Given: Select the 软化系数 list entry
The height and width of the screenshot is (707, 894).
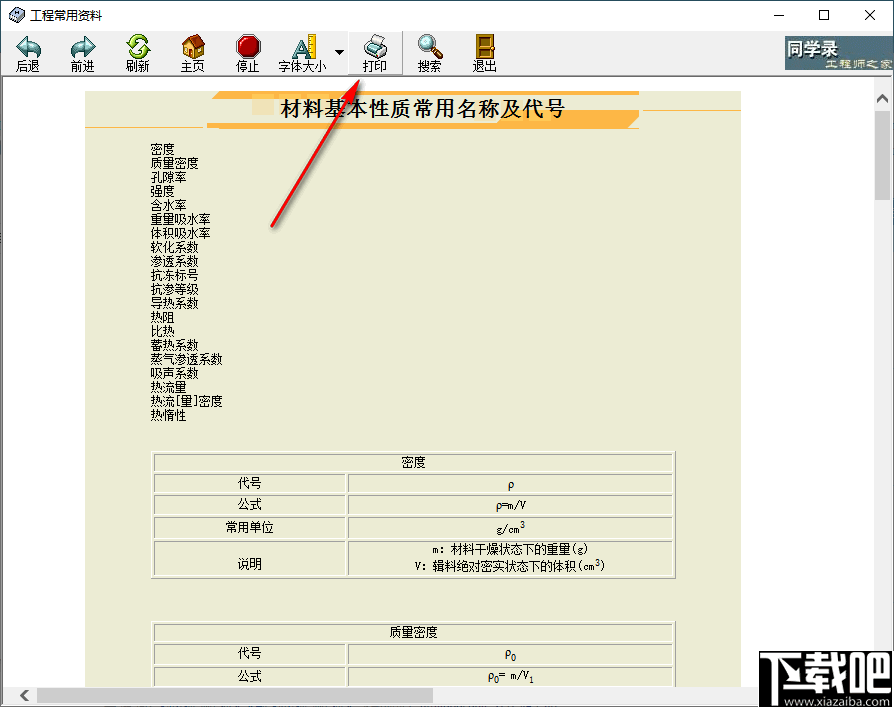Looking at the screenshot, I should [174, 247].
